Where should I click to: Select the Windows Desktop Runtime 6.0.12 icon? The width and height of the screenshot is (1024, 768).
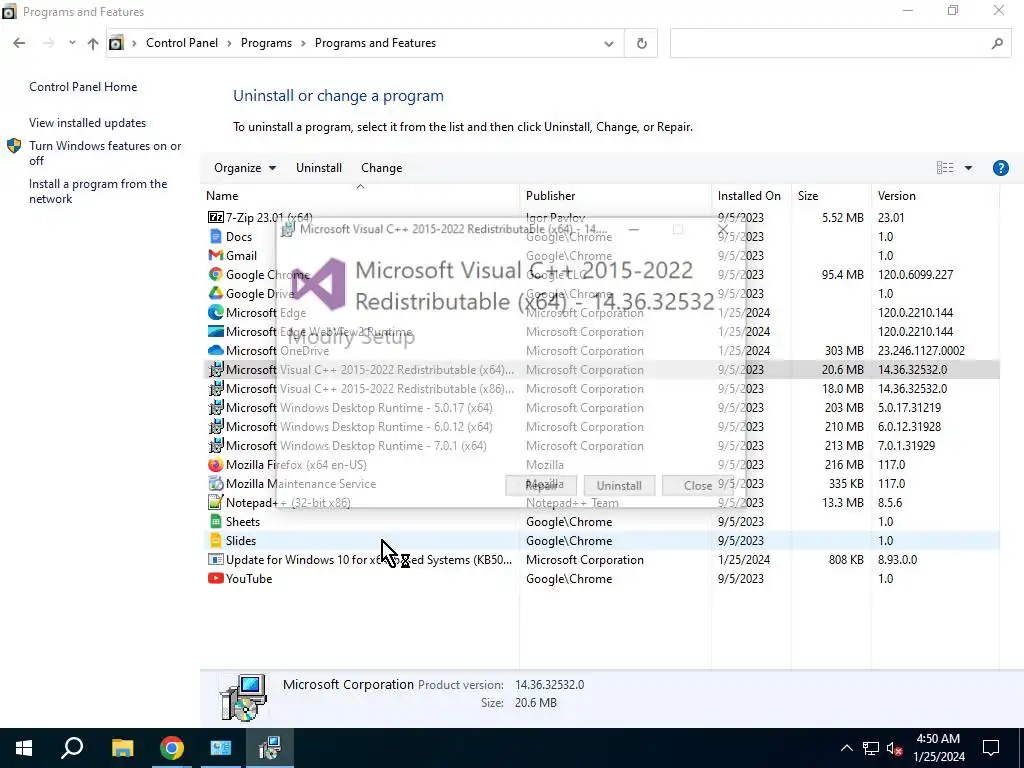click(x=216, y=426)
